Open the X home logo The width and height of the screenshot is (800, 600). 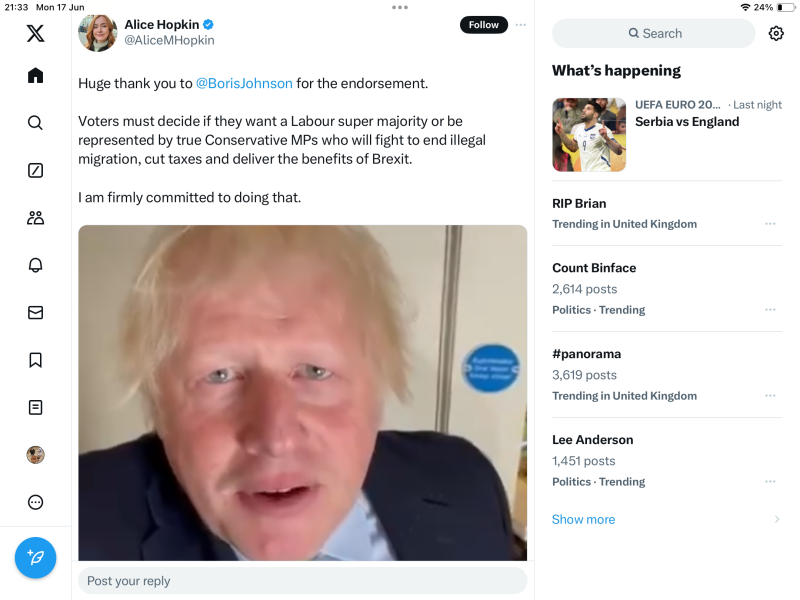pyautogui.click(x=35, y=33)
